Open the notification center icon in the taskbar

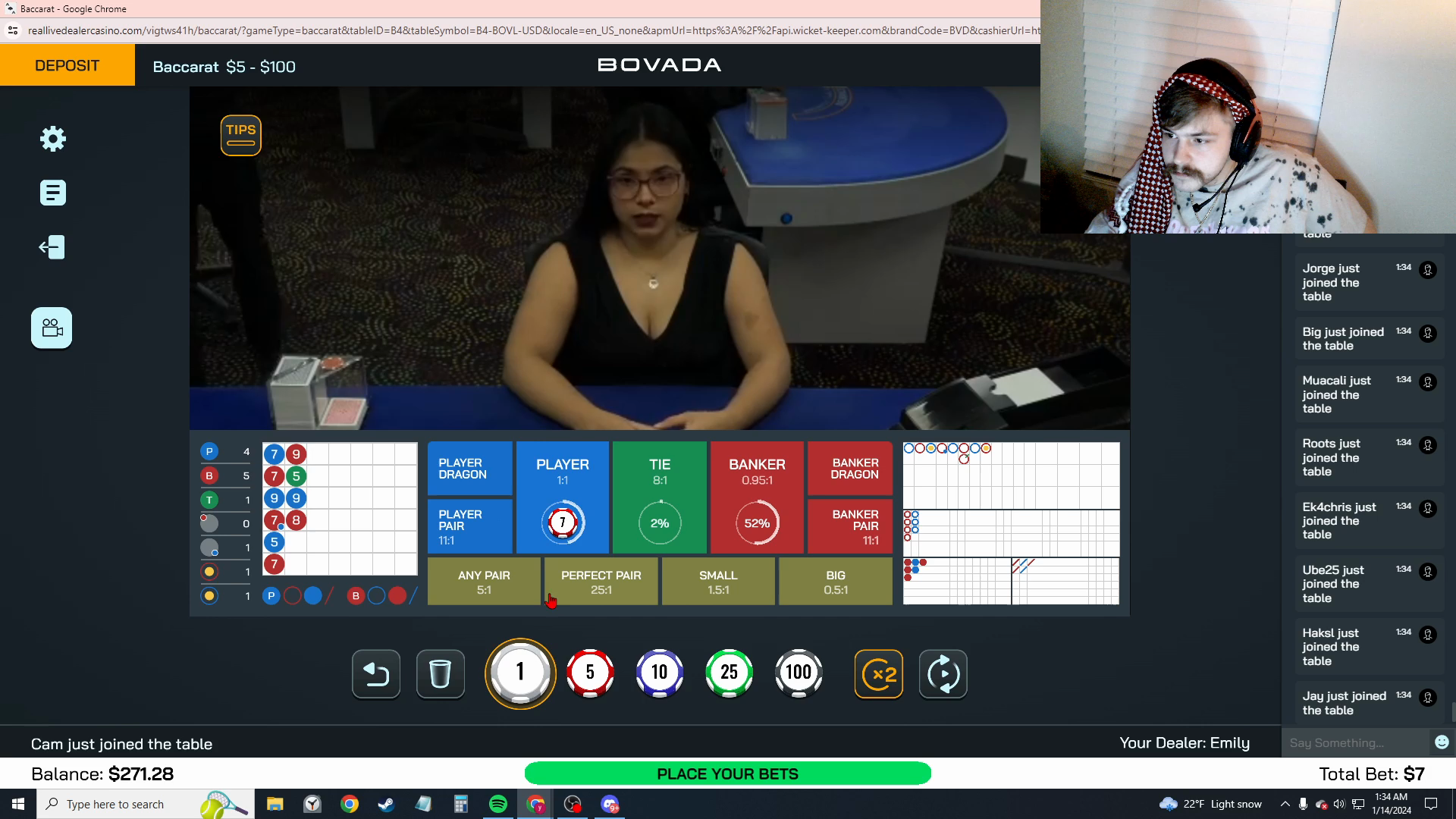click(1431, 804)
